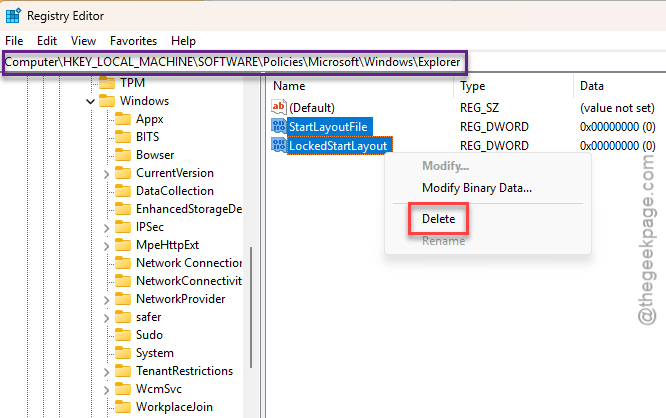Open the Edit menu
Screen dimensions: 666x418
tap(47, 41)
